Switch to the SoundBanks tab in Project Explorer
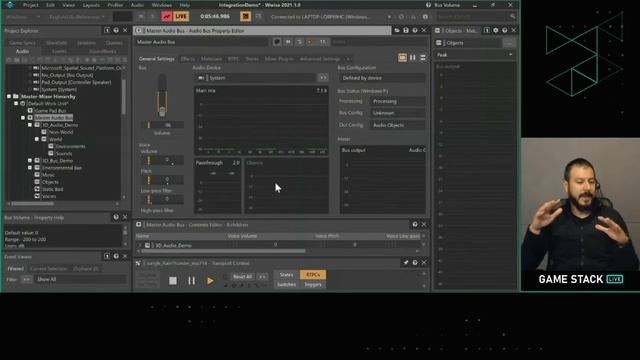 tap(103, 51)
